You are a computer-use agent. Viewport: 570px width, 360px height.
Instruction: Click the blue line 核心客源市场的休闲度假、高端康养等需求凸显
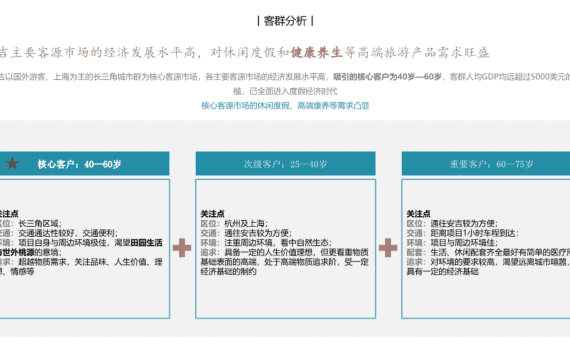click(285, 106)
